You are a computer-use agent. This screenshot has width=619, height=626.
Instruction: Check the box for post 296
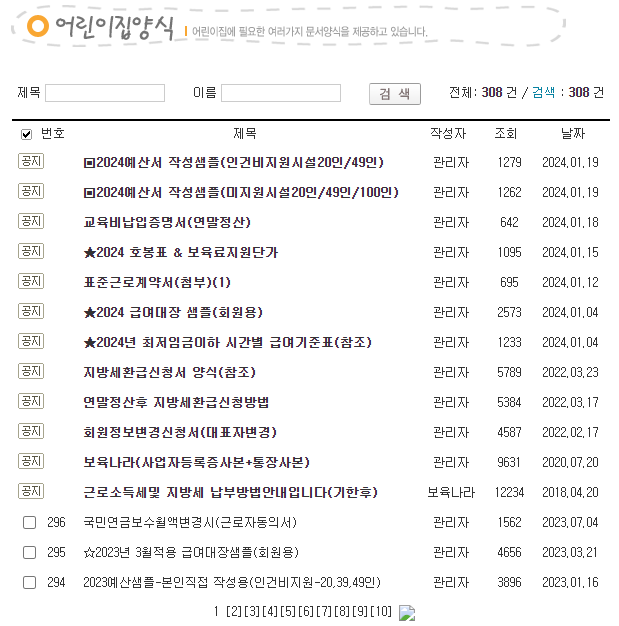click(x=30, y=522)
